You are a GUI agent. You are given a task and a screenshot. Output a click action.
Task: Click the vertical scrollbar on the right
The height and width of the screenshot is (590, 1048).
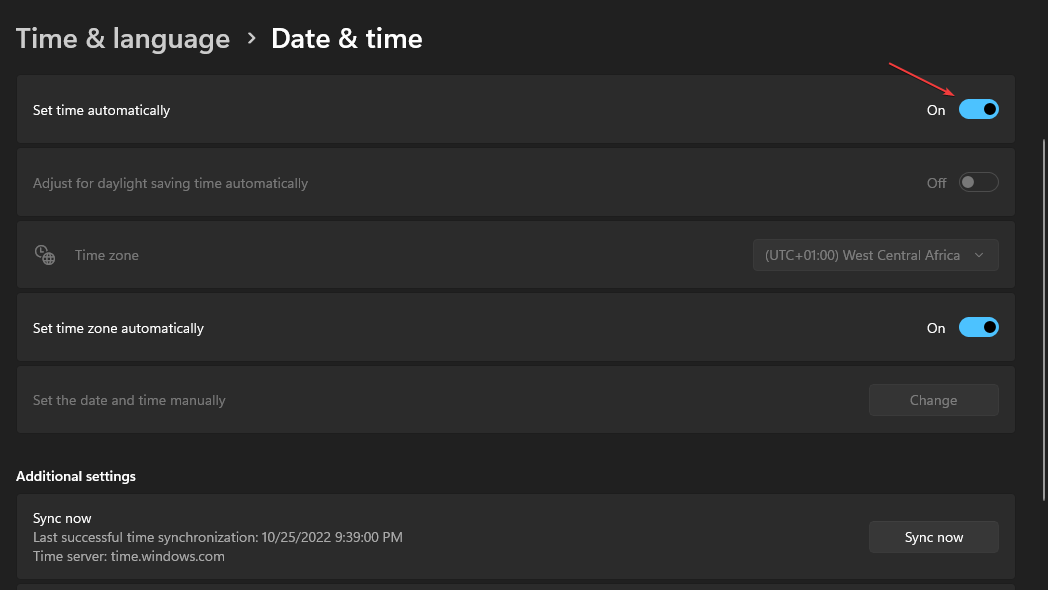click(1044, 319)
